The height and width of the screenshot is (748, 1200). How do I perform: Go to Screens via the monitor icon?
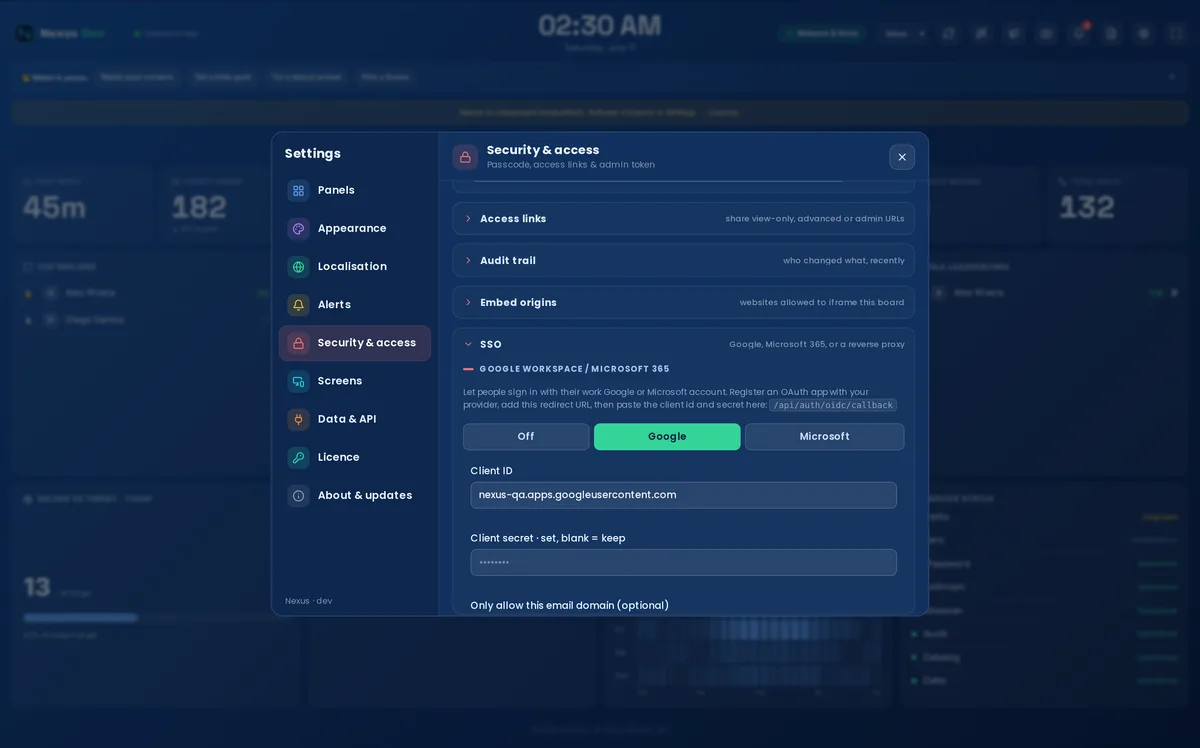tap(298, 381)
